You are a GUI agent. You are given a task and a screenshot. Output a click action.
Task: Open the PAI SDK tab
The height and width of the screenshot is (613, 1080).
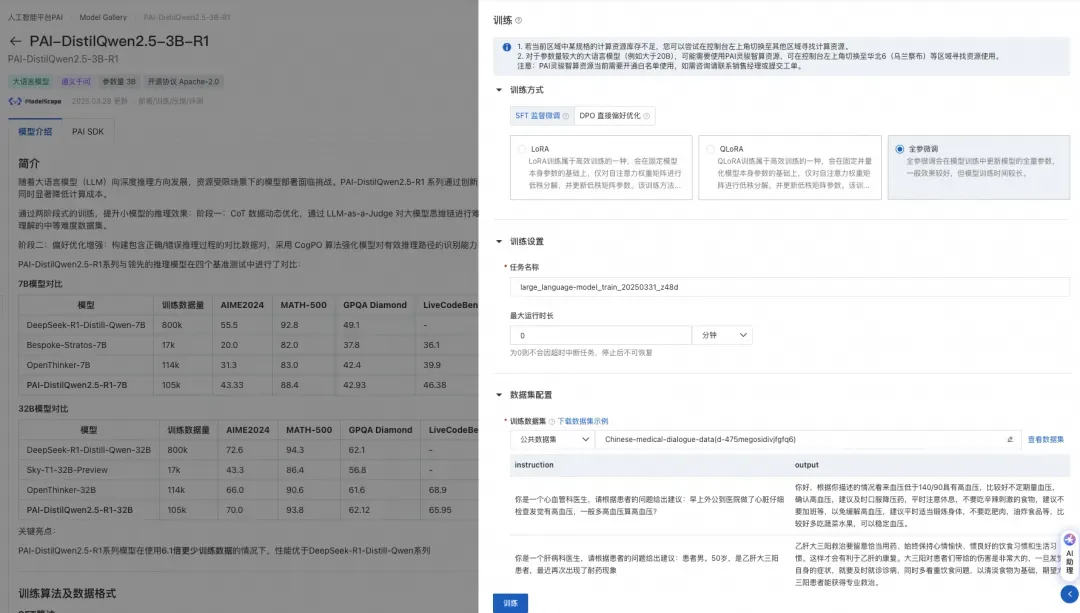[x=88, y=132]
